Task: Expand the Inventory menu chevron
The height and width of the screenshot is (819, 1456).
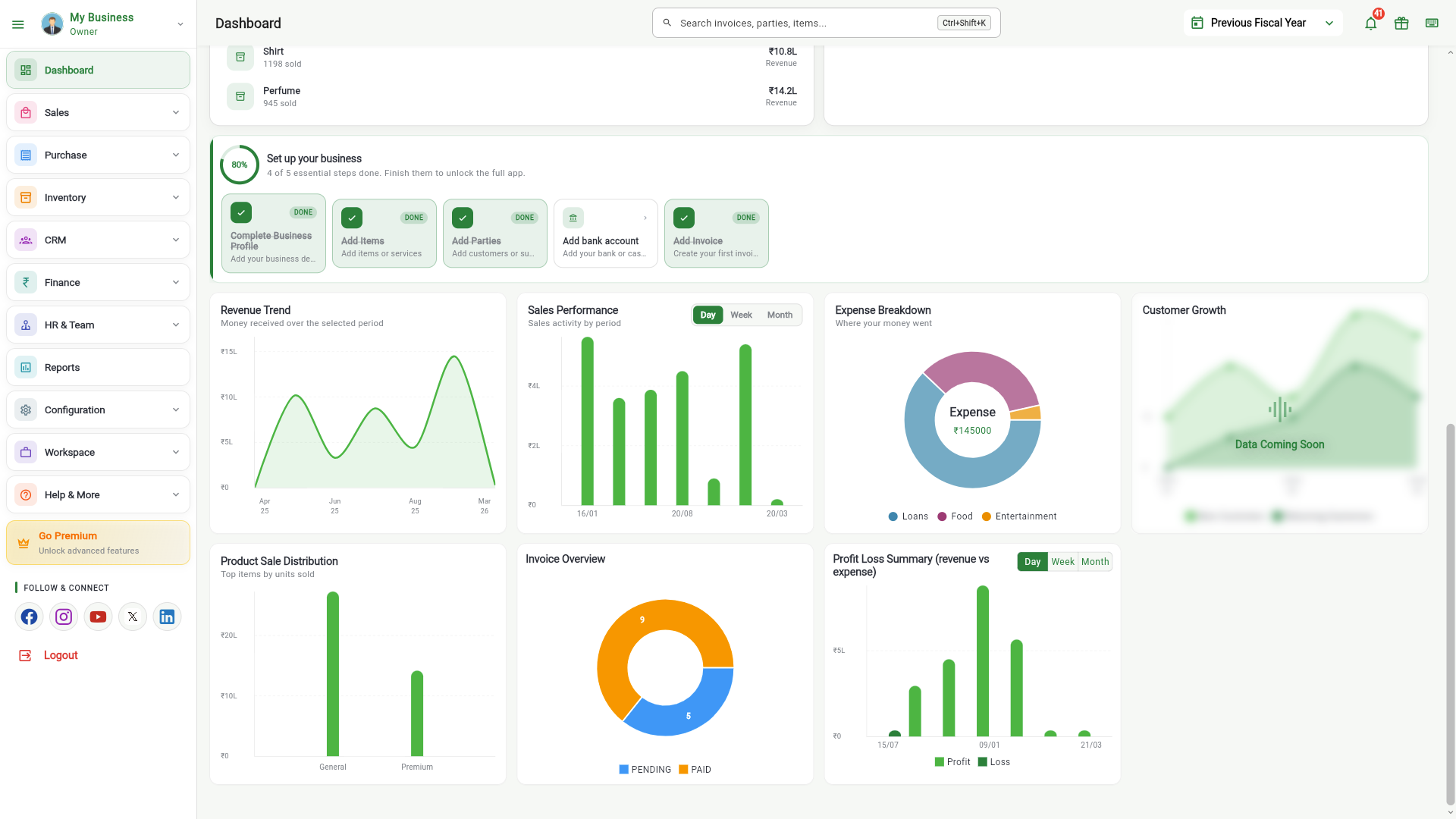Action: (x=176, y=197)
